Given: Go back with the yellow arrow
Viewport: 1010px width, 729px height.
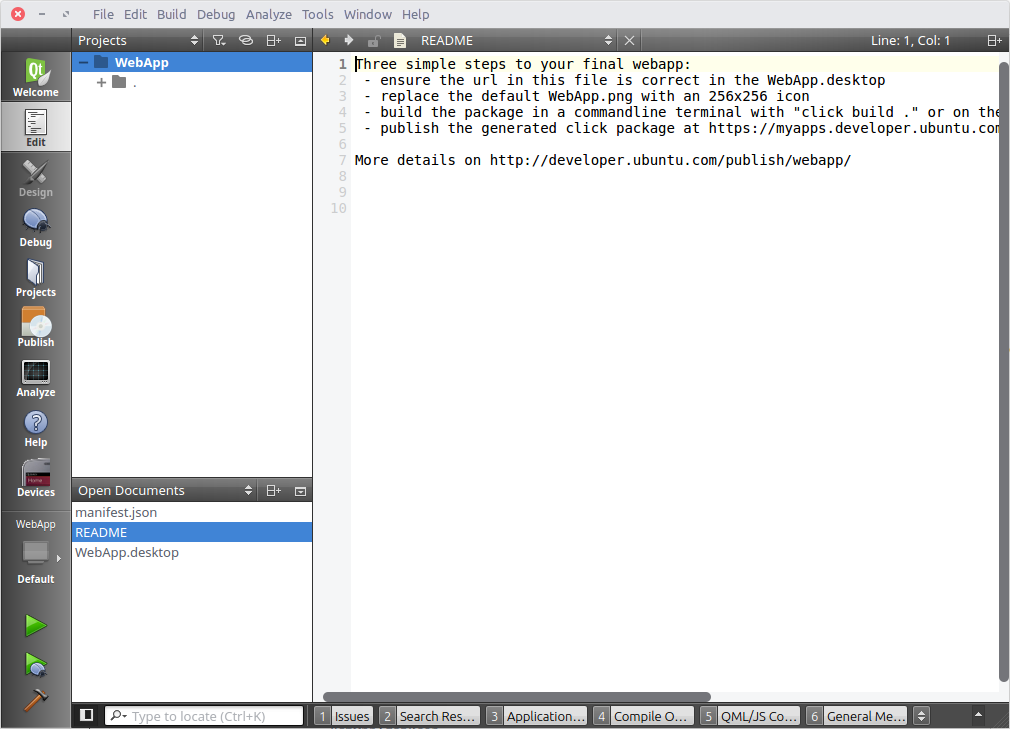Looking at the screenshot, I should click(x=325, y=41).
